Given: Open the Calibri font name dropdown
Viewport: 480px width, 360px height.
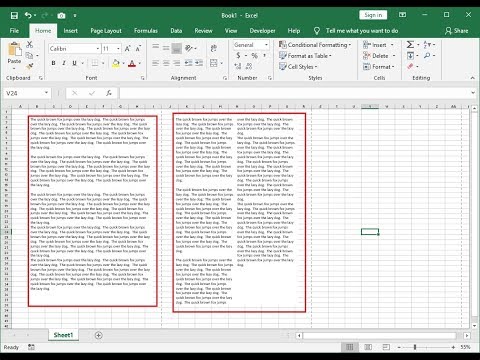Looking at the screenshot, I should coord(98,49).
